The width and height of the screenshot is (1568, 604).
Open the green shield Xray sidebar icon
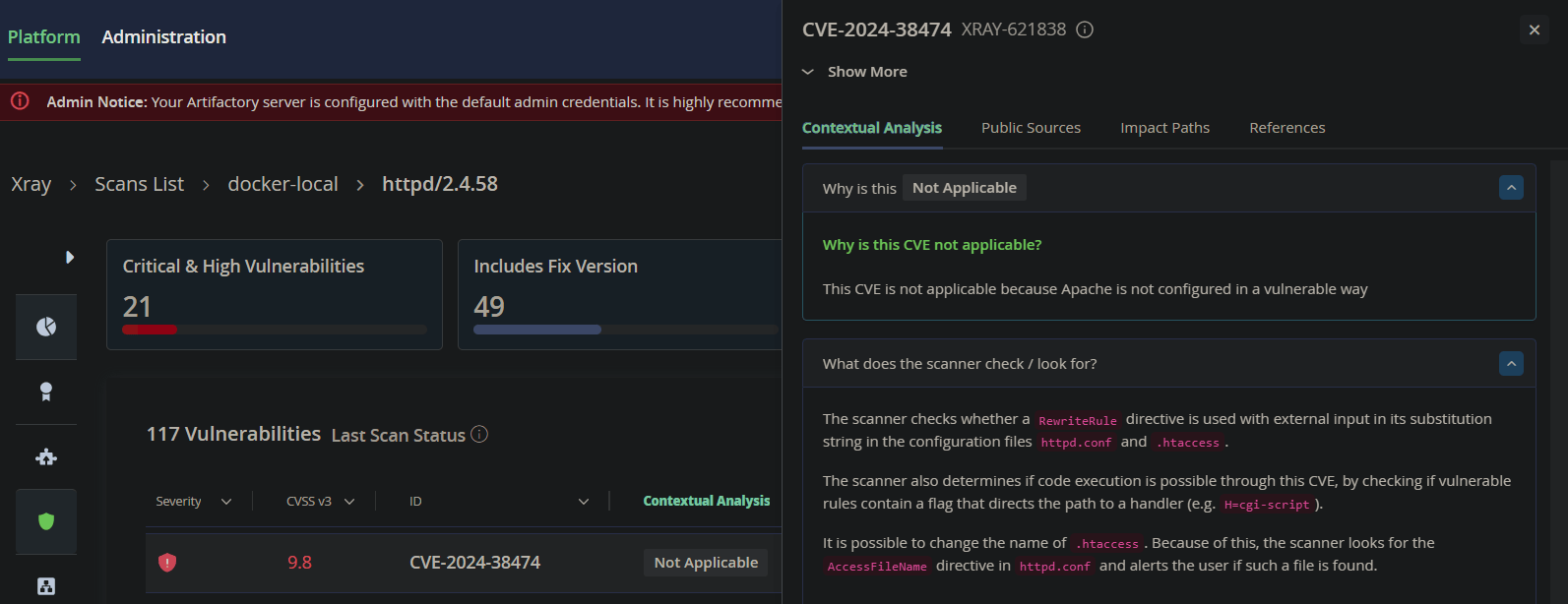(x=46, y=521)
